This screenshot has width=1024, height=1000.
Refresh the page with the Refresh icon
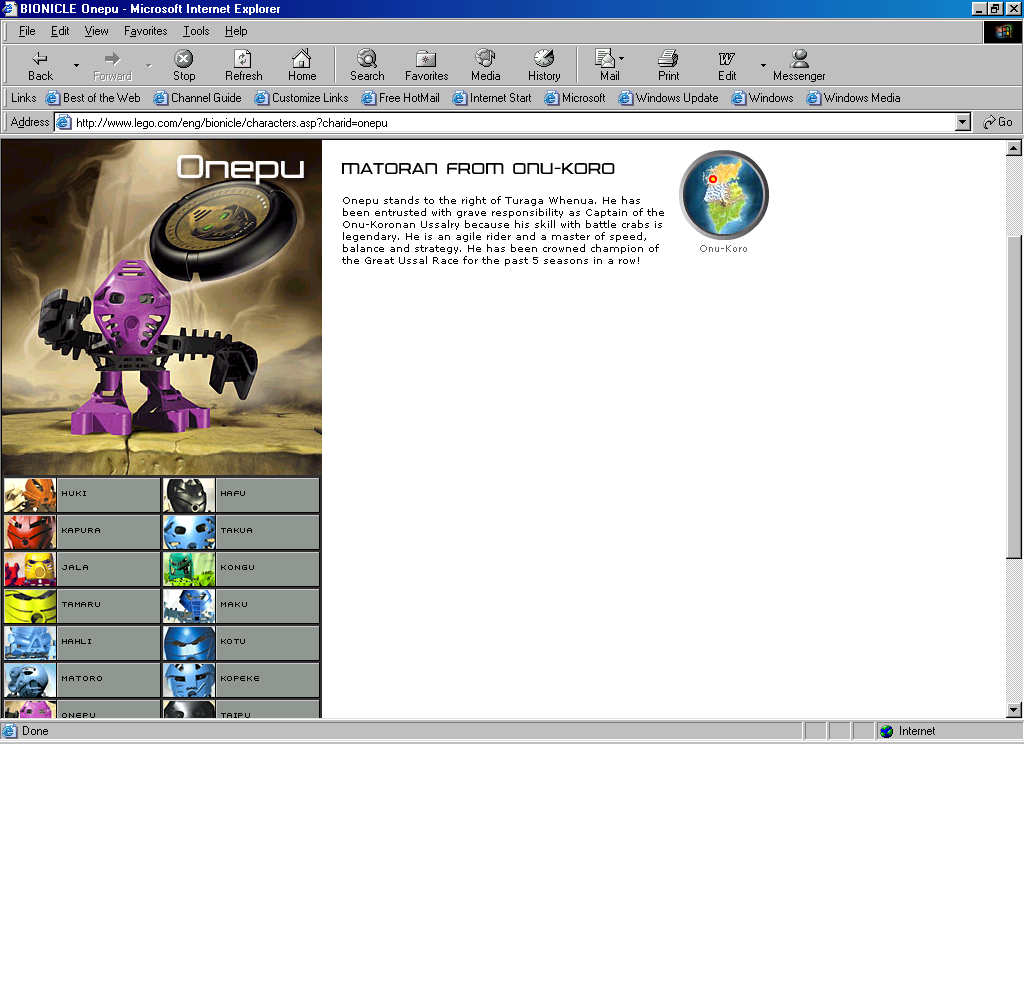pyautogui.click(x=243, y=59)
